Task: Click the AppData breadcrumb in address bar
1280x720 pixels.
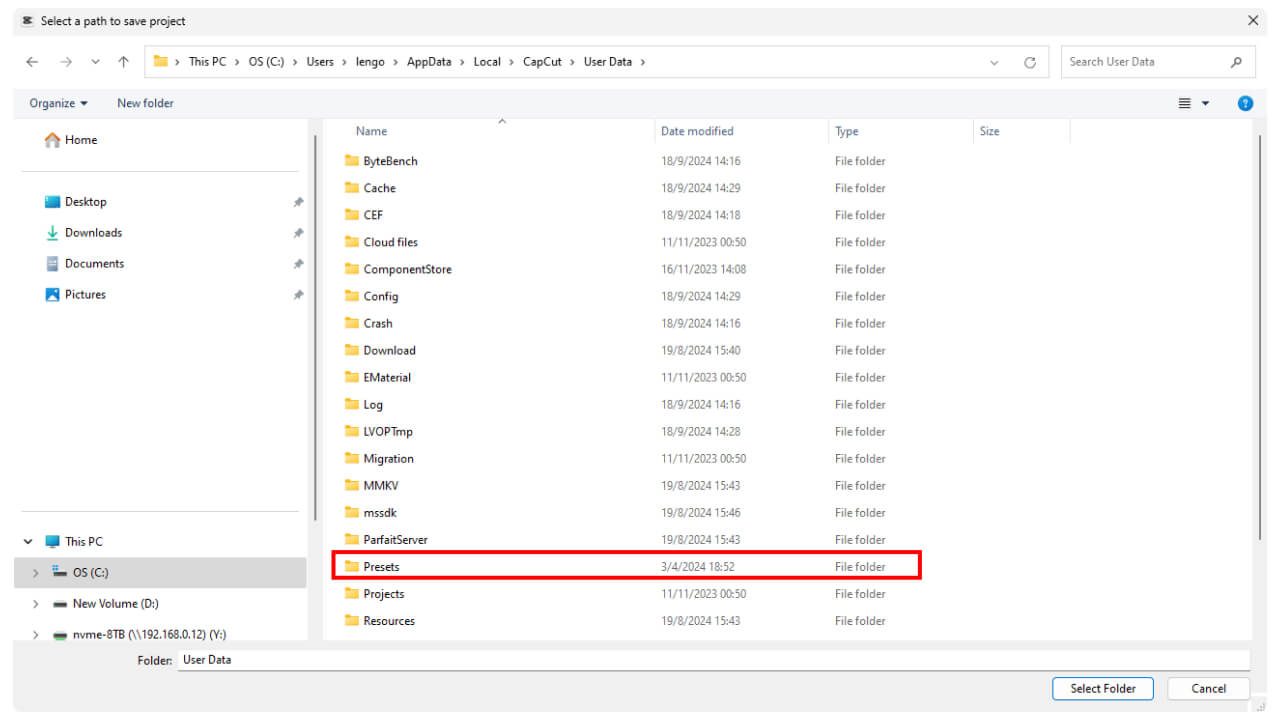Action: point(429,62)
